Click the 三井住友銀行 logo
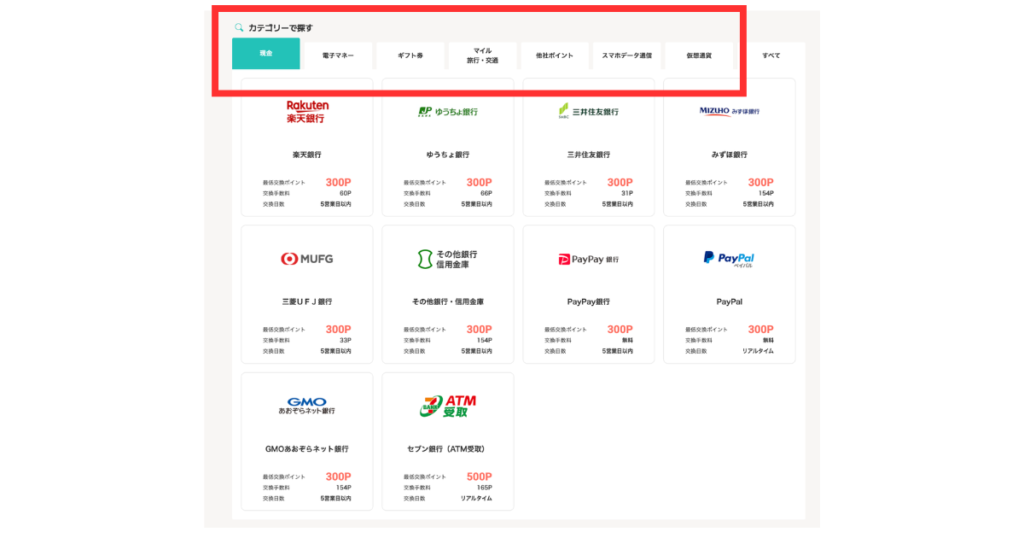The width and height of the screenshot is (1024, 538). pyautogui.click(x=588, y=112)
